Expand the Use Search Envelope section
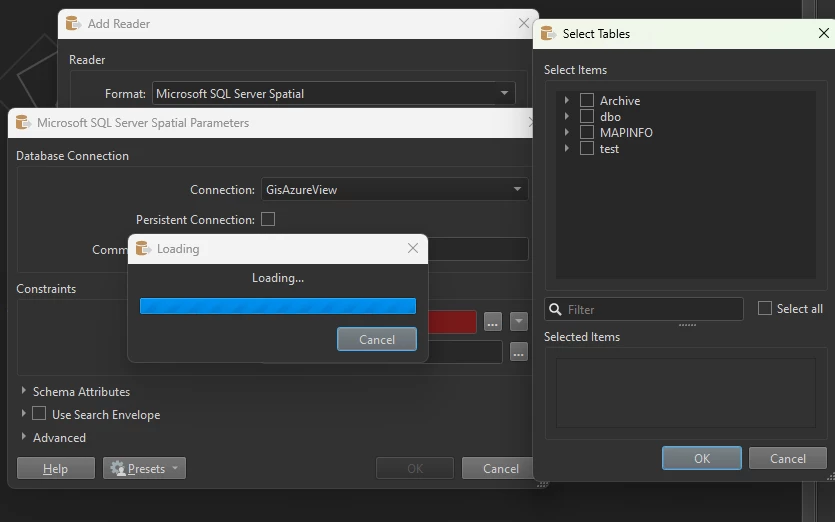835x522 pixels. pyautogui.click(x=23, y=413)
